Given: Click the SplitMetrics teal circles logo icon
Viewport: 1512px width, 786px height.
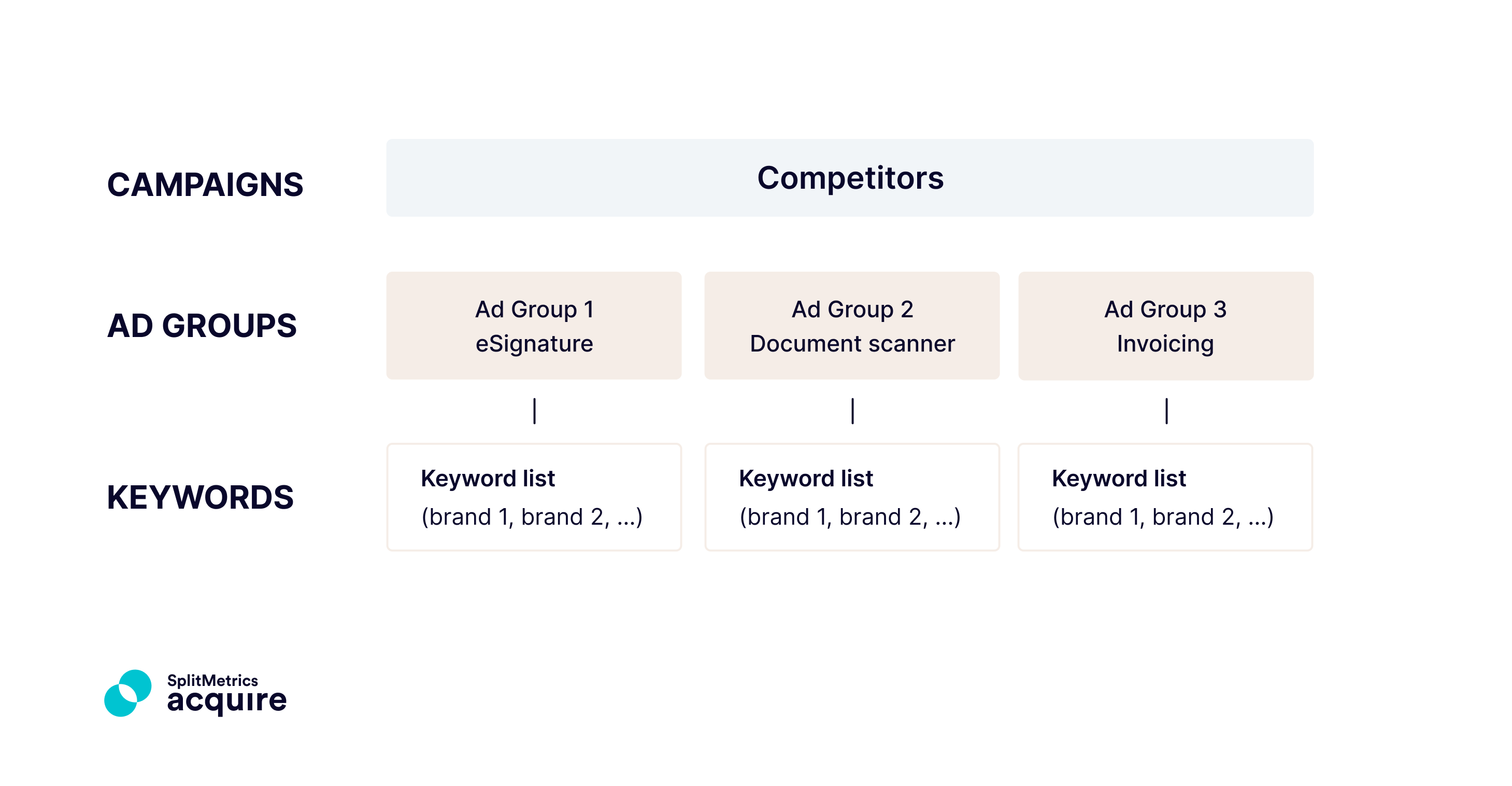Looking at the screenshot, I should 128,693.
